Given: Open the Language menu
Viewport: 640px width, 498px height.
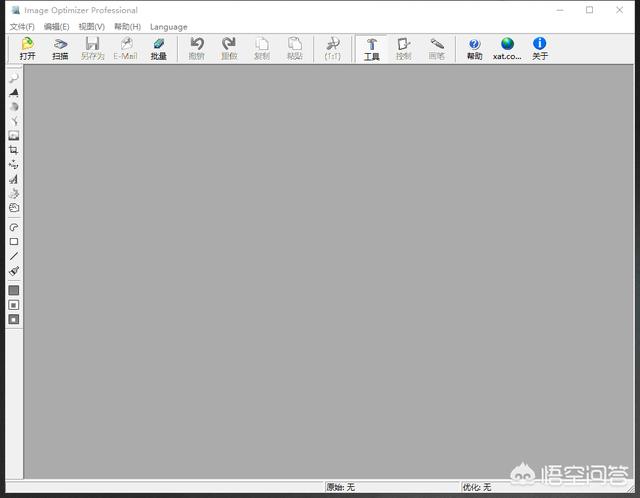Looking at the screenshot, I should click(169, 27).
